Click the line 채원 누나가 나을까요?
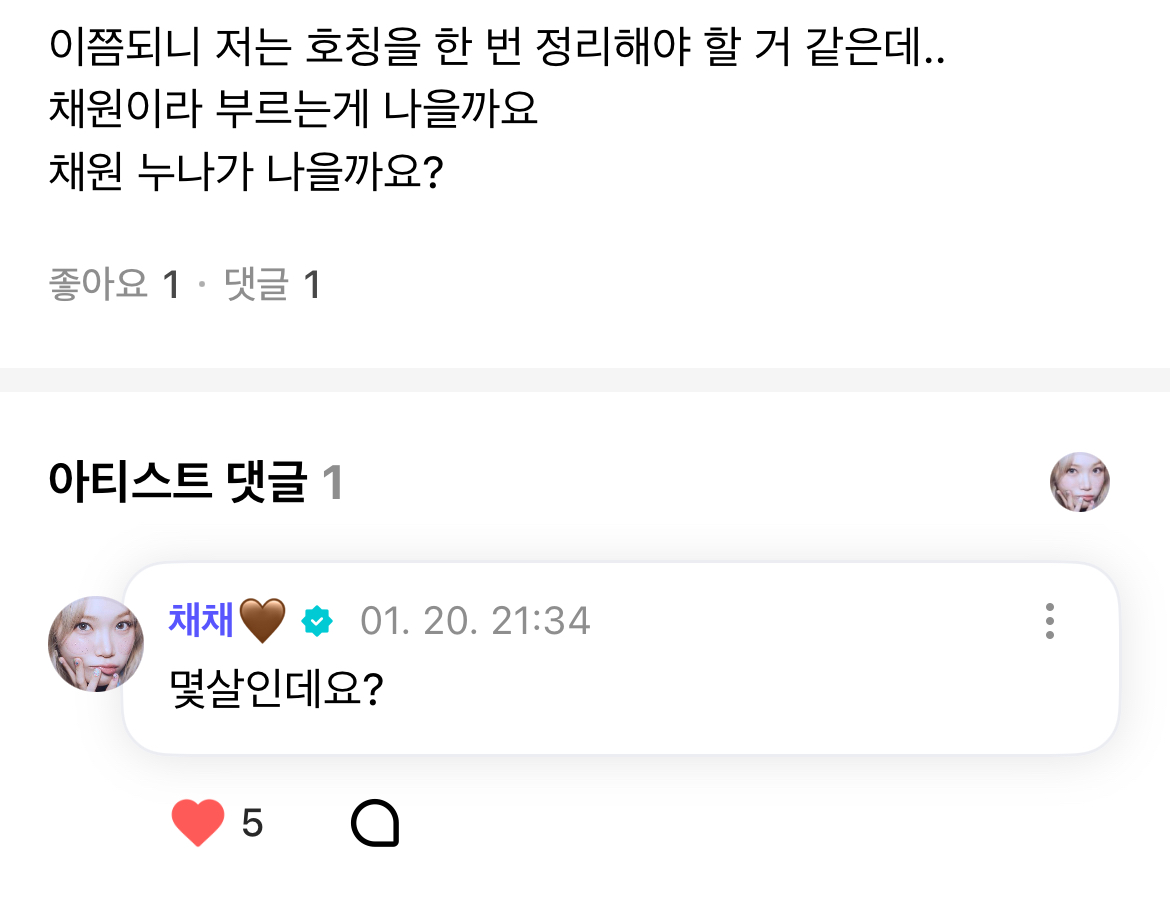 tap(246, 174)
